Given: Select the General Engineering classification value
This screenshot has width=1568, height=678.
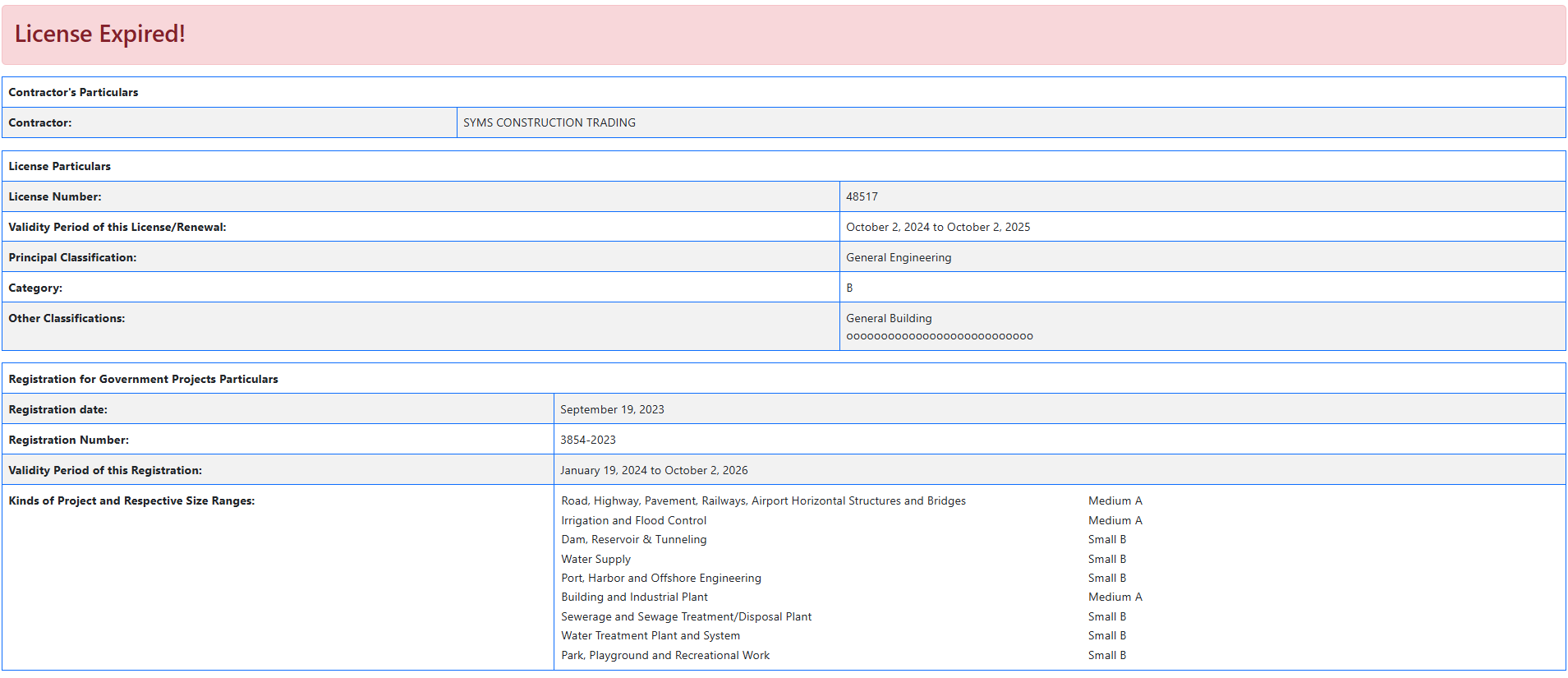Looking at the screenshot, I should coord(898,257).
